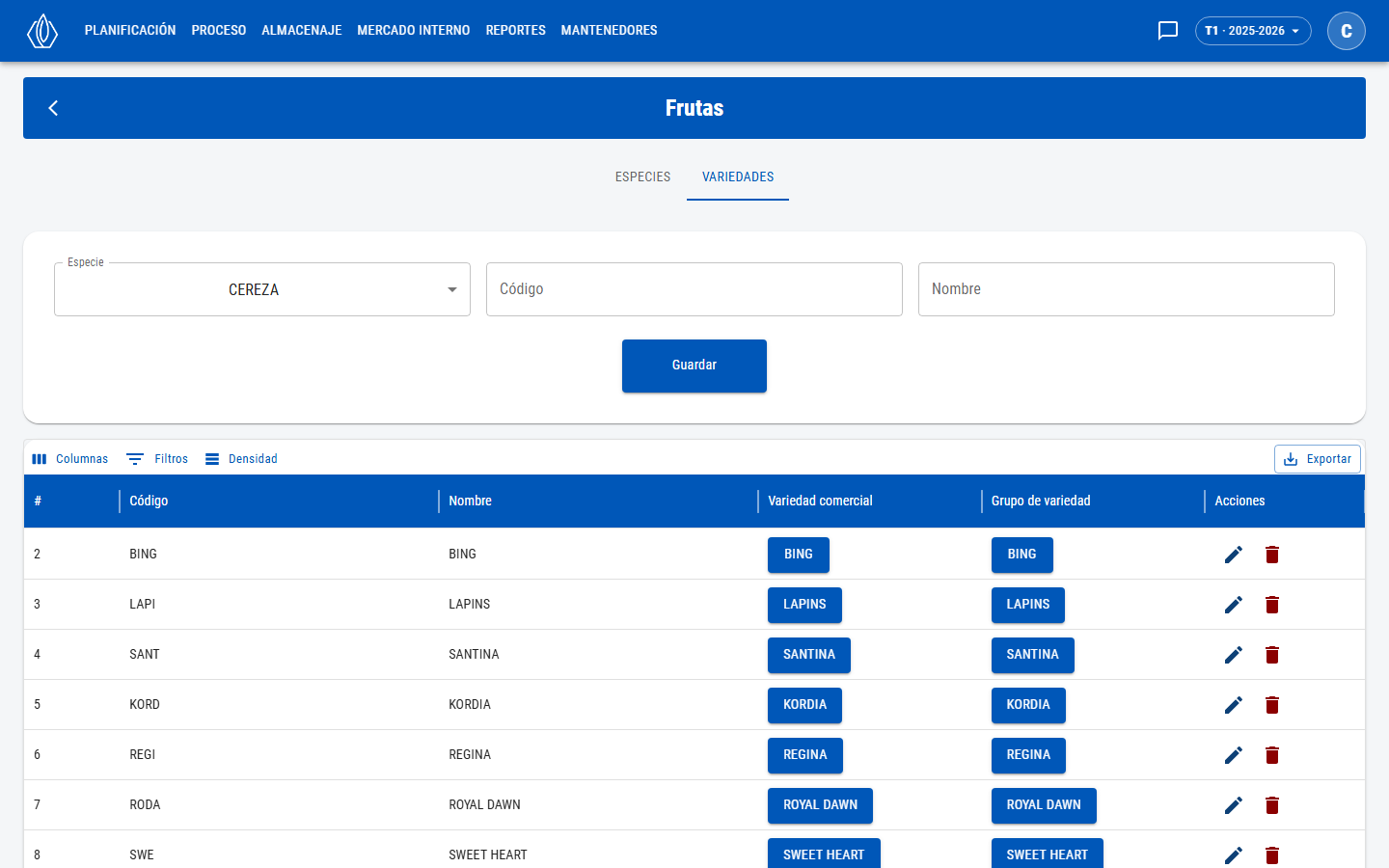Click the Guardar button
Viewport: 1389px width, 868px height.
tap(694, 366)
